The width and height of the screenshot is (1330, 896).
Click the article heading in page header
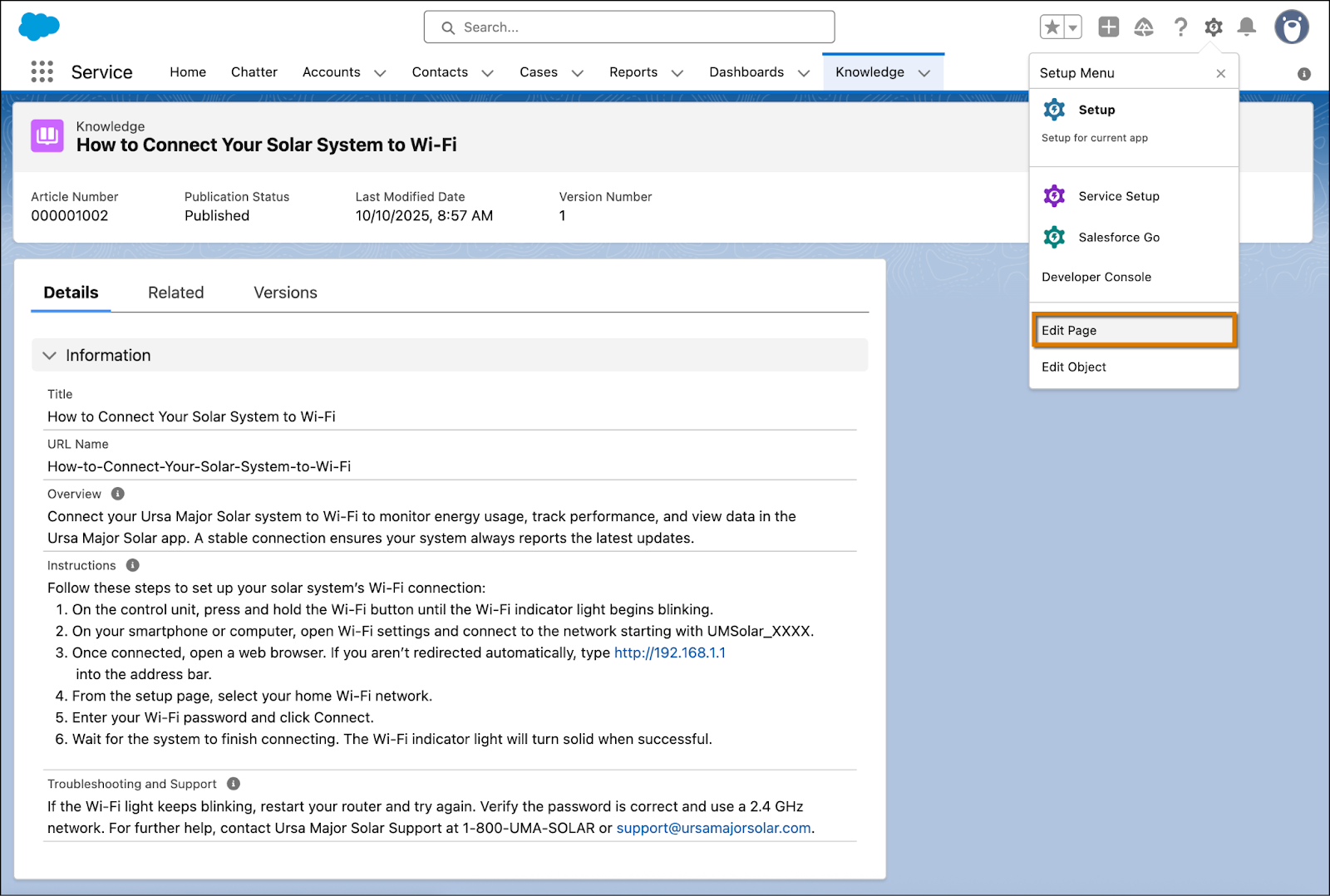[267, 145]
